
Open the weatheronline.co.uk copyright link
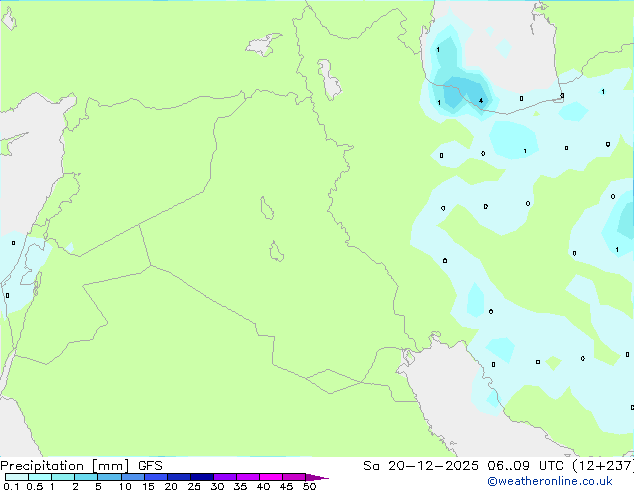[x=550, y=481]
